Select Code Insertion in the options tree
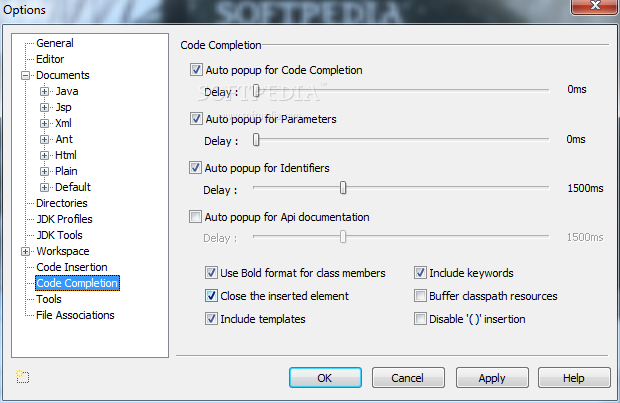This screenshot has width=620, height=403. click(72, 267)
